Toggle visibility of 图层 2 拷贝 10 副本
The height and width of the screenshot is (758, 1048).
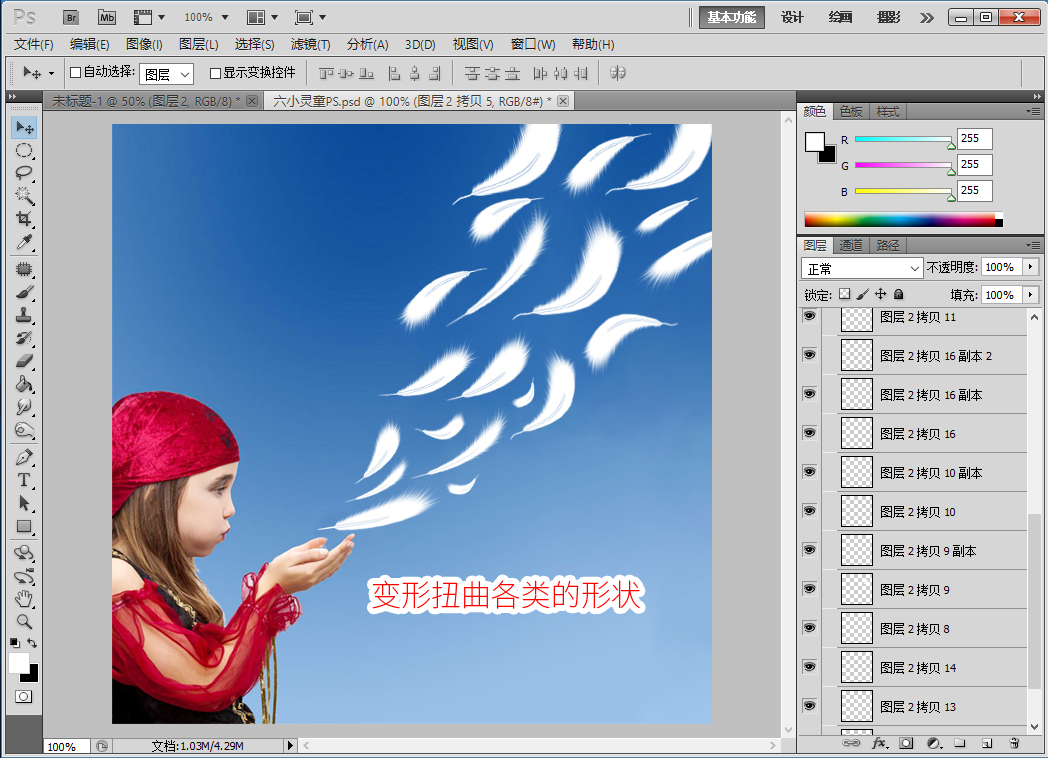(x=810, y=471)
